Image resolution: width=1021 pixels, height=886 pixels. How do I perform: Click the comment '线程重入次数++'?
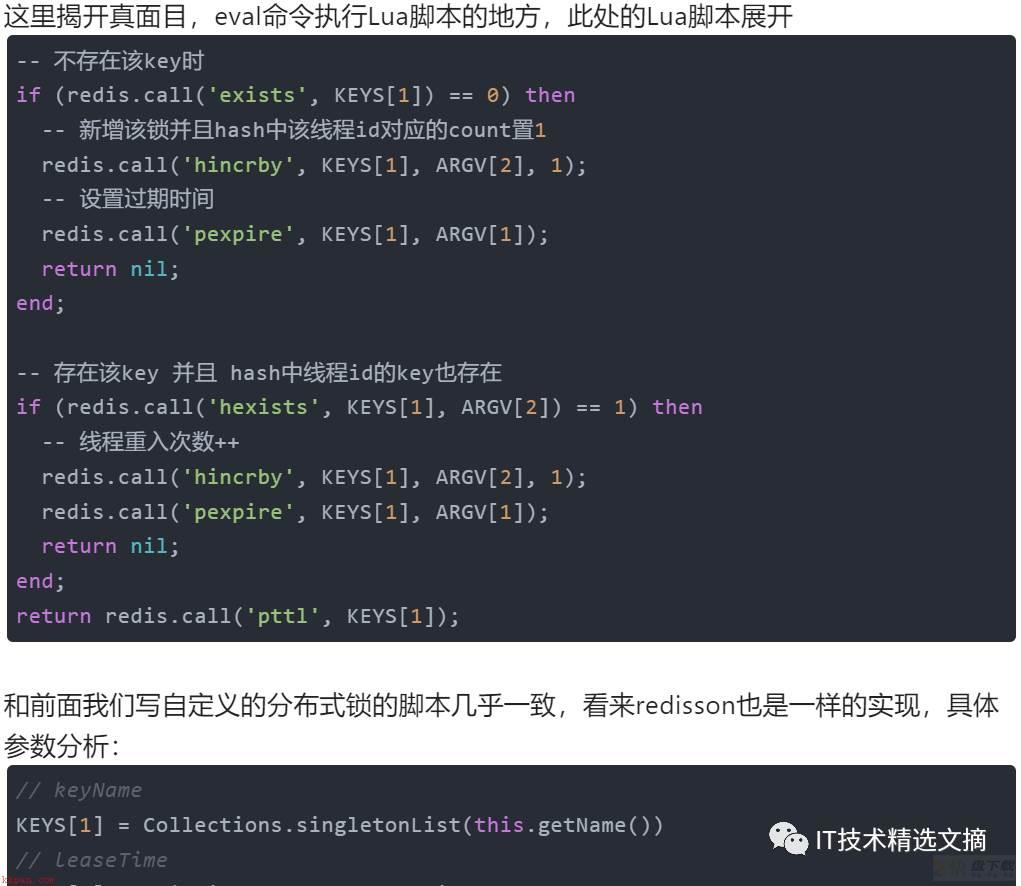[x=141, y=443]
